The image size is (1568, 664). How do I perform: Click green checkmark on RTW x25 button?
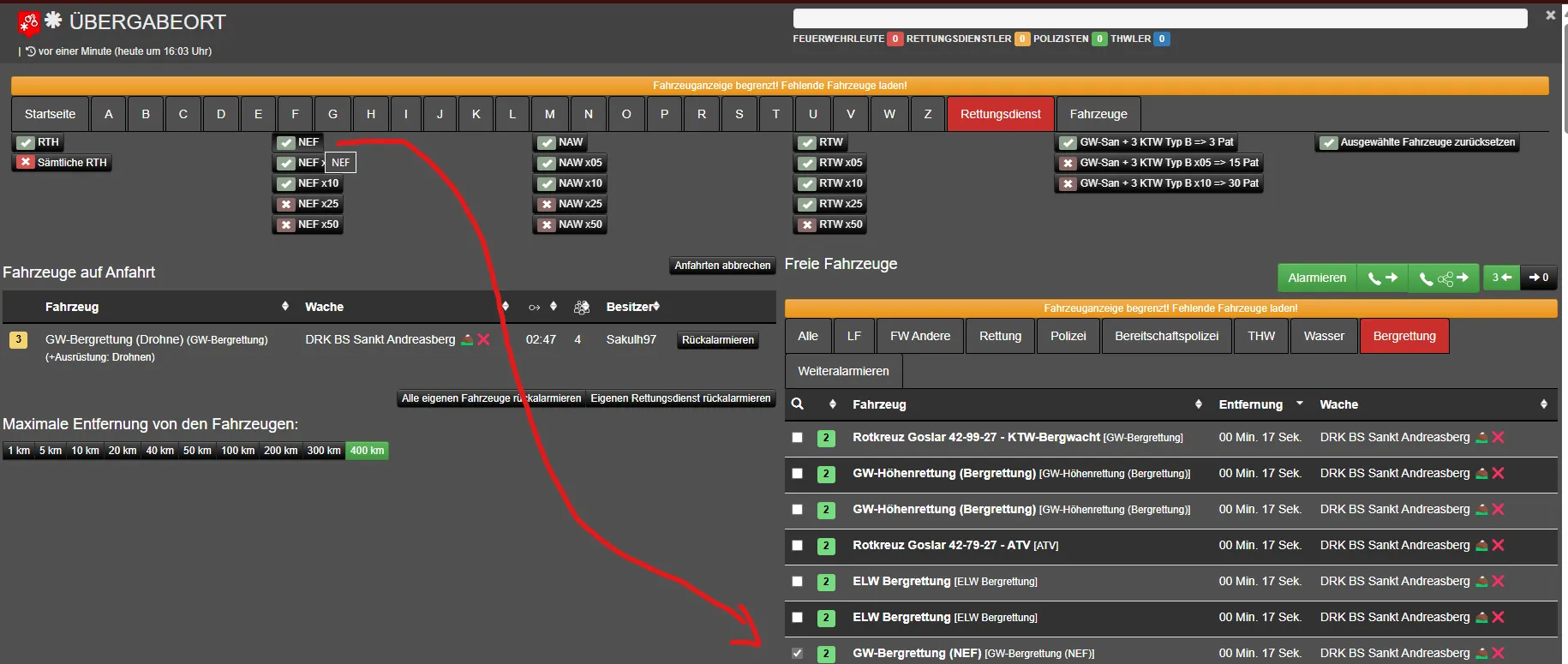(x=807, y=204)
